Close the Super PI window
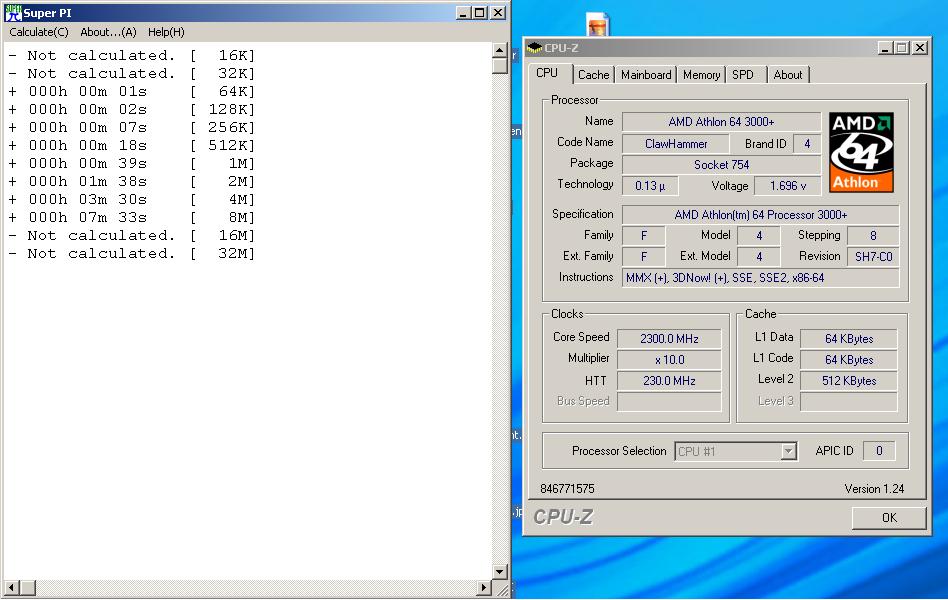This screenshot has height=600, width=948. (x=498, y=13)
